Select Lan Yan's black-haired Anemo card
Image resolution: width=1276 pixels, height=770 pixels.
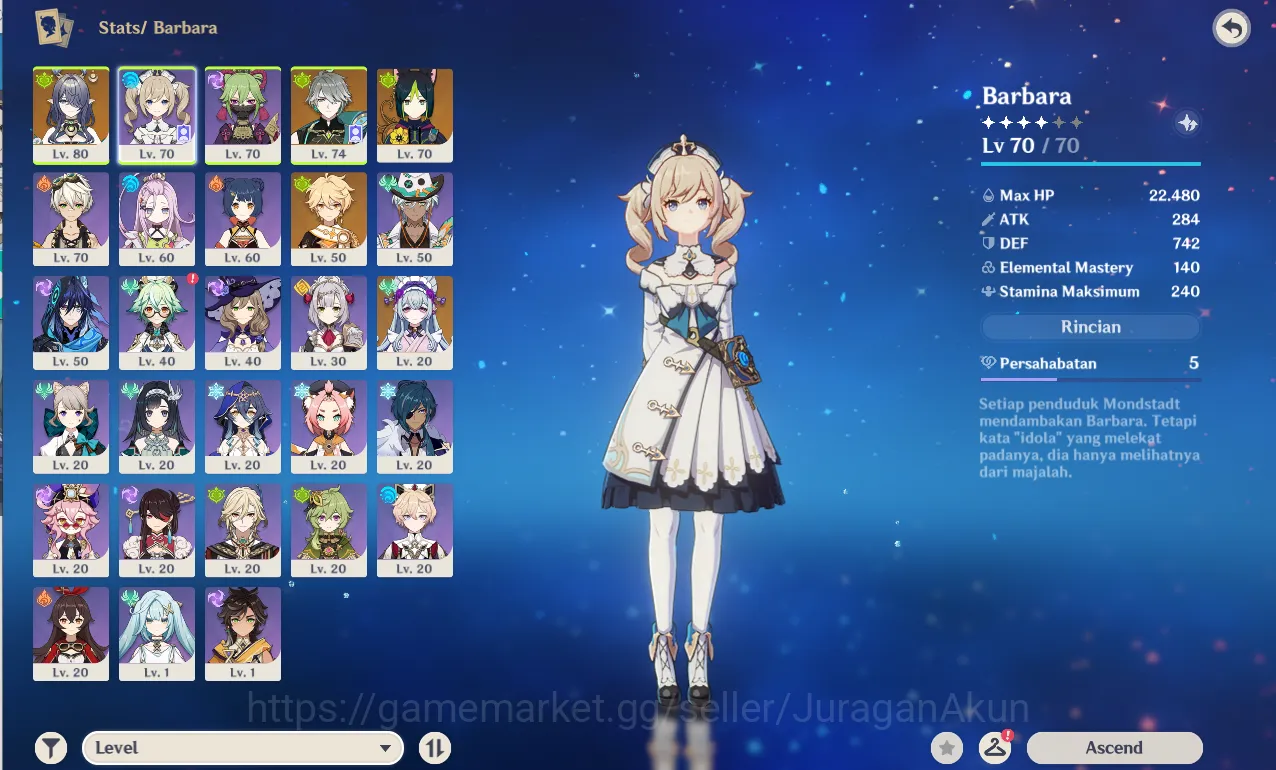tap(157, 427)
